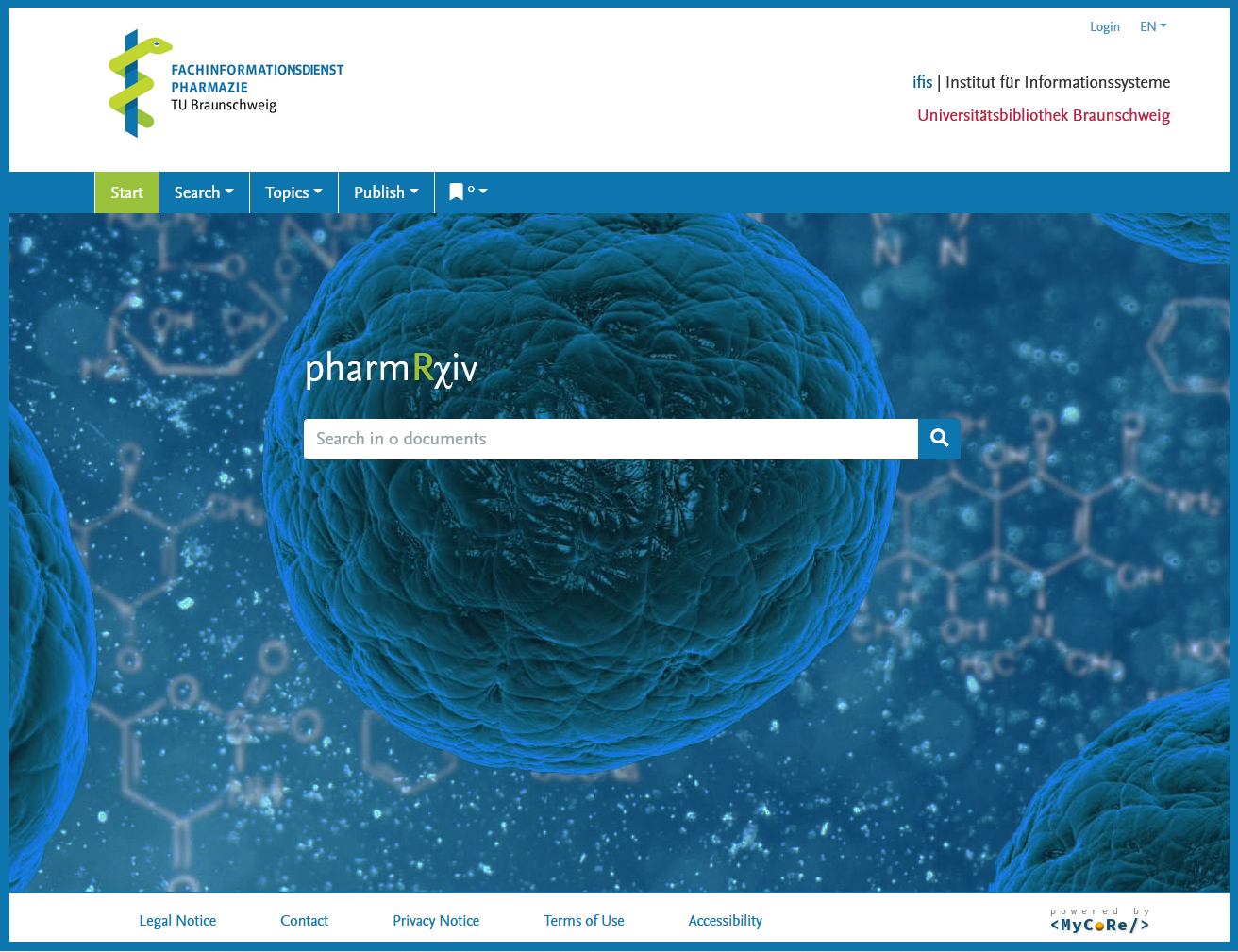Open the bookmark basket icon menu
Viewport: 1238px width, 952px height.
coord(467,192)
